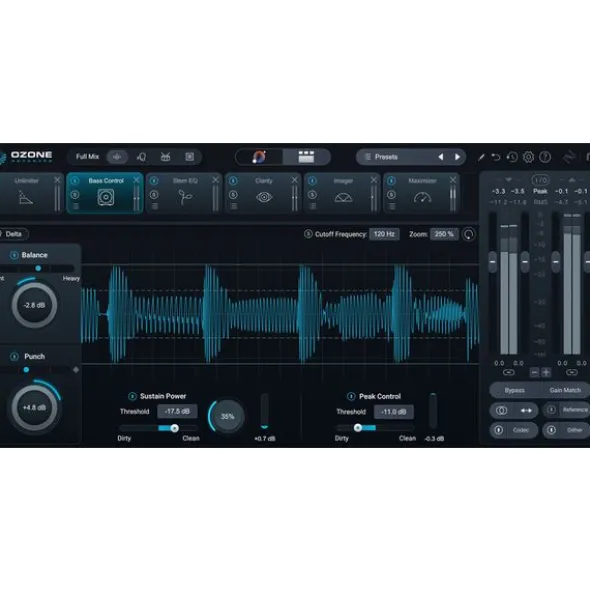Open the help question mark
590x591 pixels.
click(x=545, y=157)
